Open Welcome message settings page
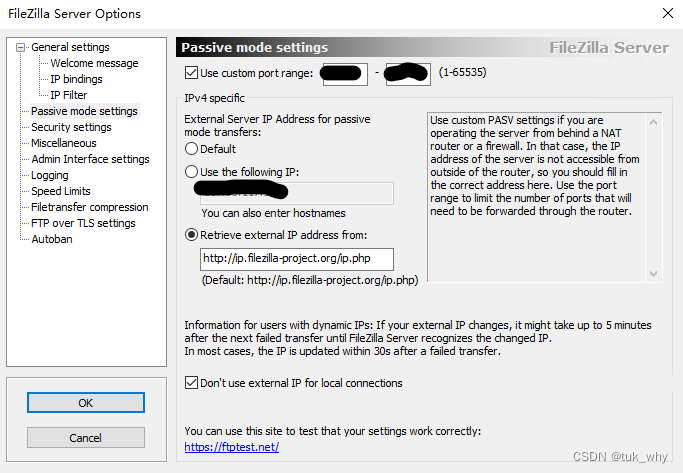The image size is (683, 473). click(94, 63)
